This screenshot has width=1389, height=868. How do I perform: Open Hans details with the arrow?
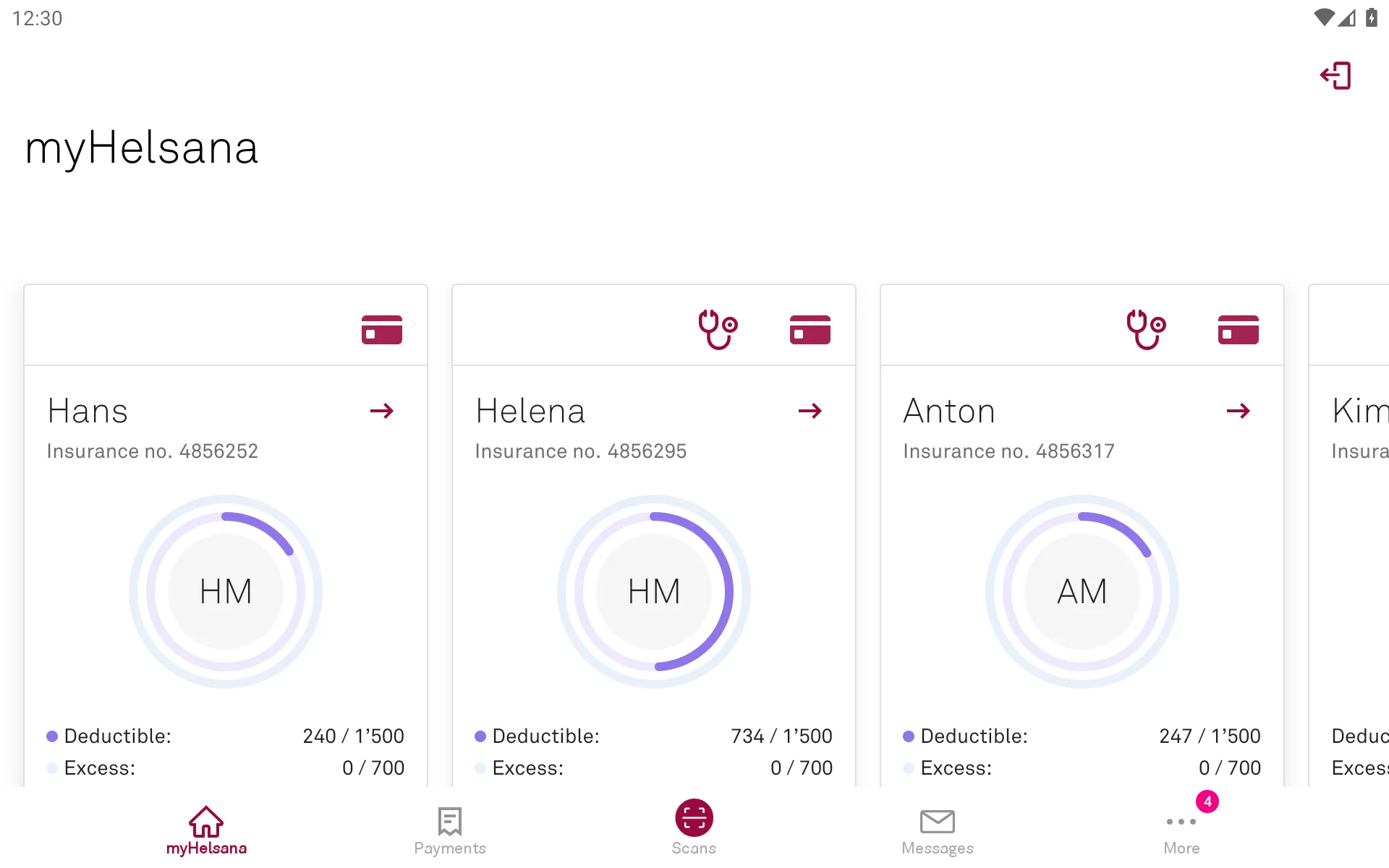382,411
